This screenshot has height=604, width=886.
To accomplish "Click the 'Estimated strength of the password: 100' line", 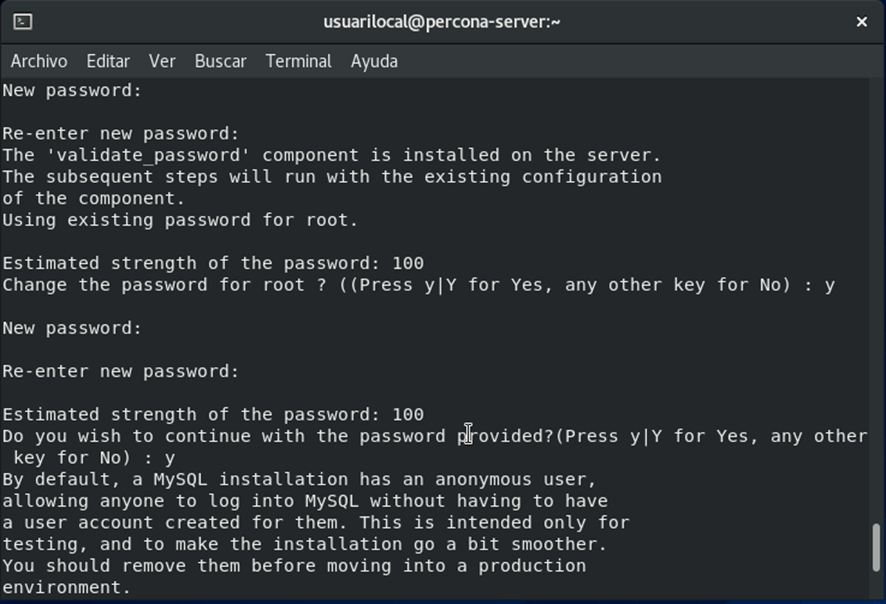I will click(212, 263).
